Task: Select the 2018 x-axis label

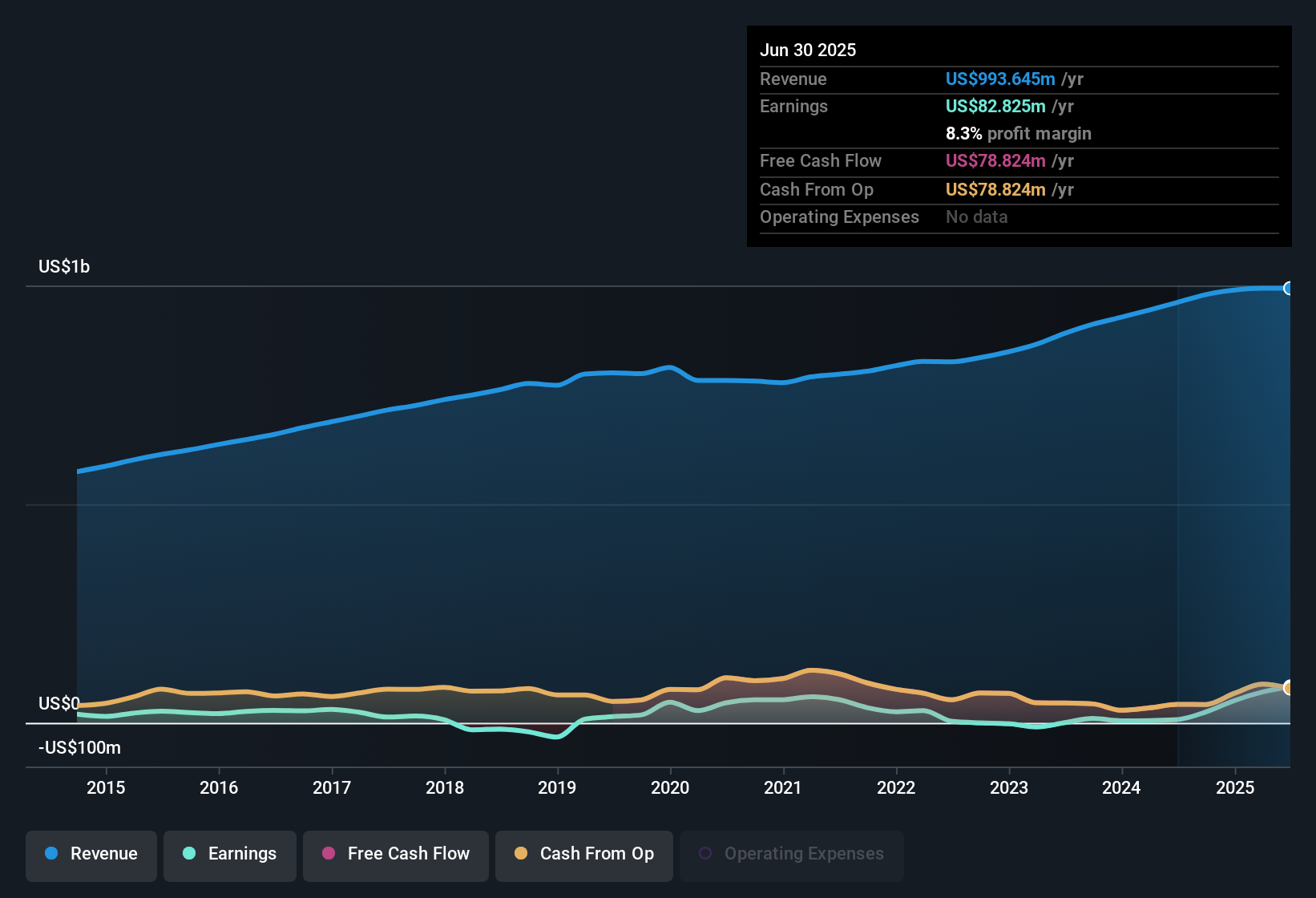Action: coord(445,787)
